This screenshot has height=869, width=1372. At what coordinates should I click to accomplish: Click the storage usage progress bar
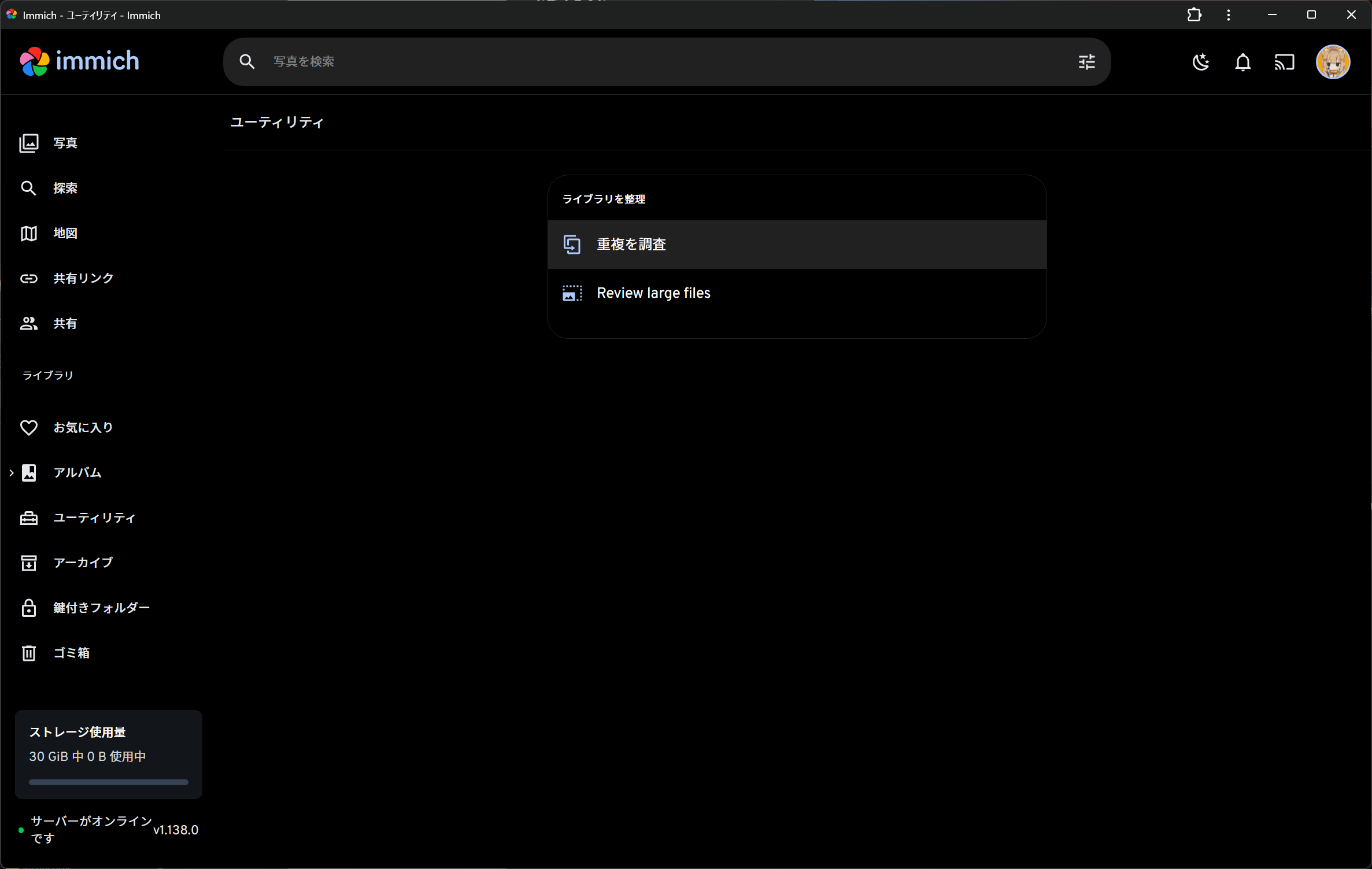coord(108,782)
